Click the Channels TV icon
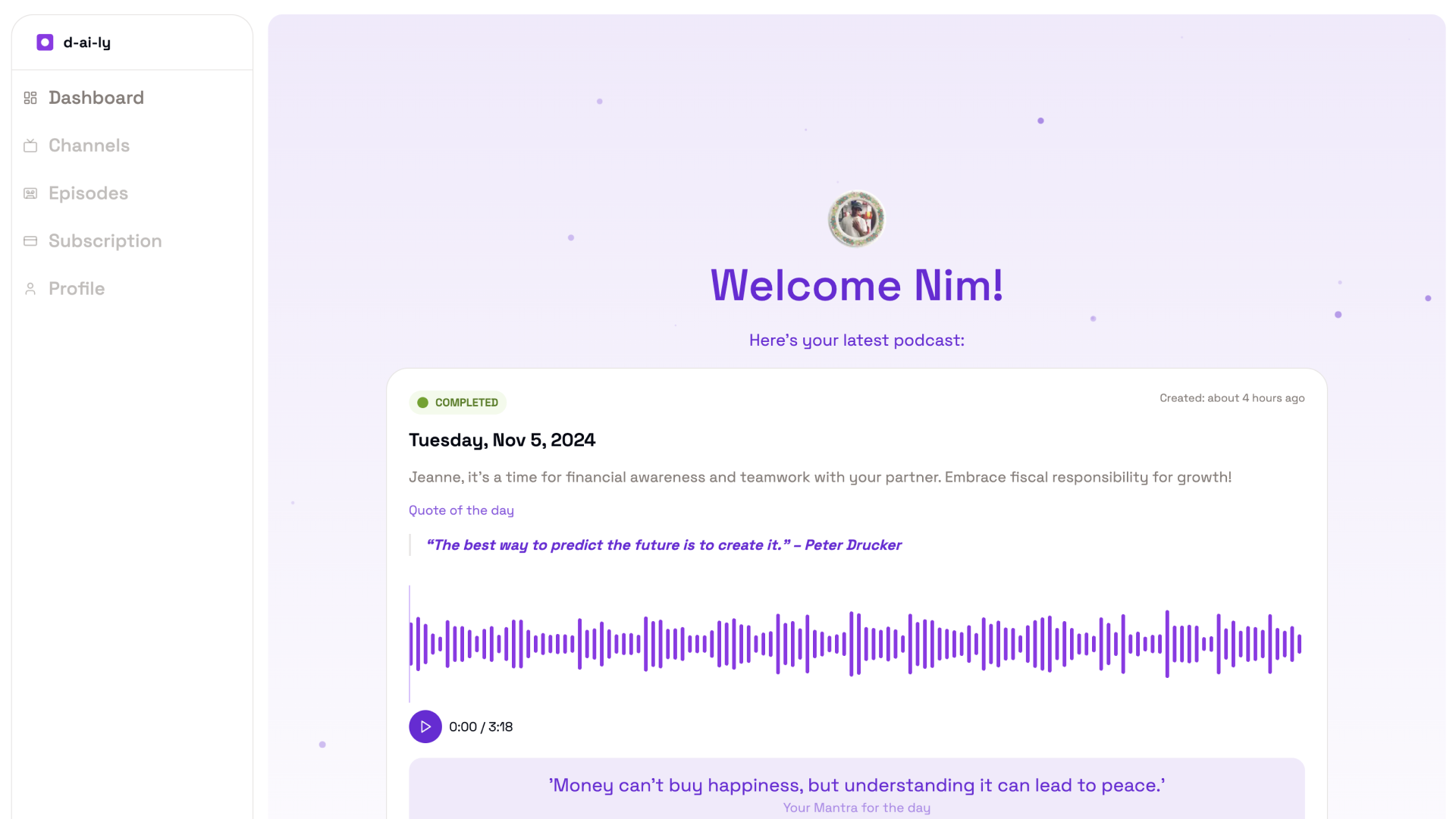 coord(30,146)
